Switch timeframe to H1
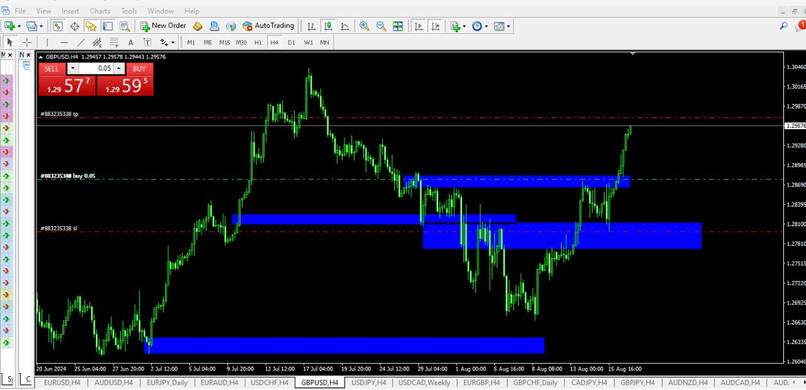806x390 pixels. click(x=258, y=42)
